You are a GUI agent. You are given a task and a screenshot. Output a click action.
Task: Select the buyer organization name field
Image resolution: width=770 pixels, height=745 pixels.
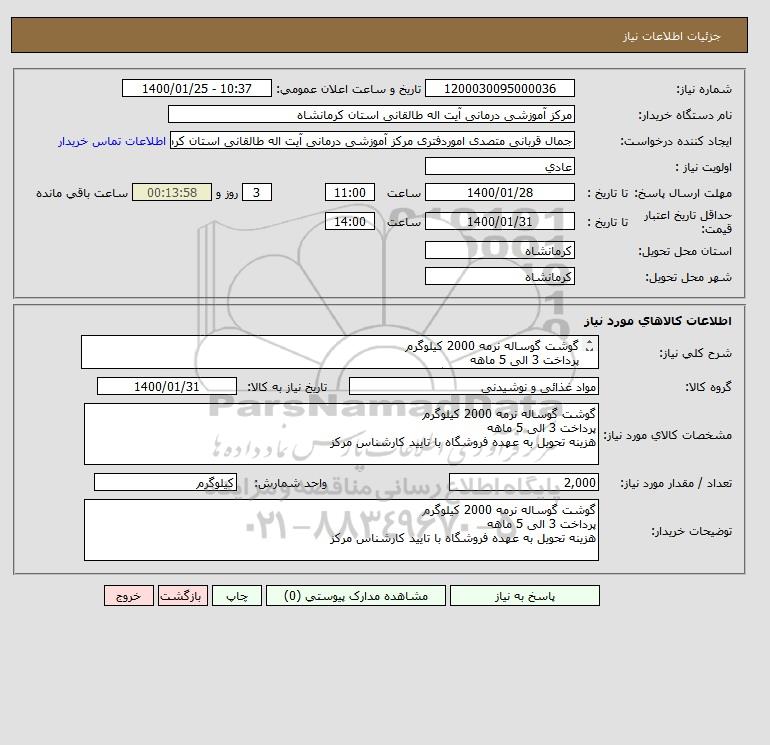[371, 114]
